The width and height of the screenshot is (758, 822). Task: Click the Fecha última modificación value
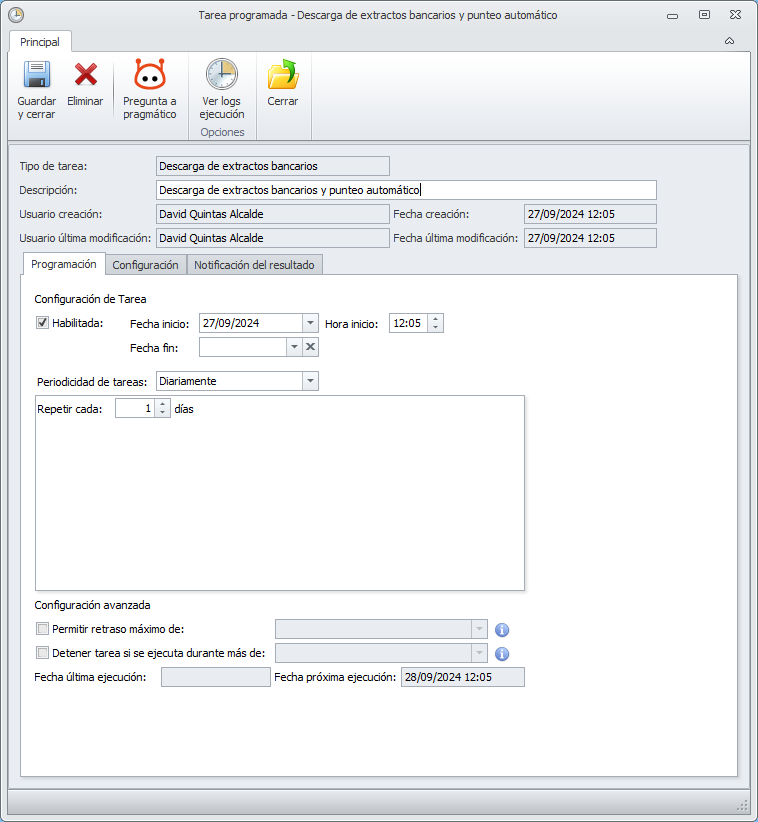point(590,238)
